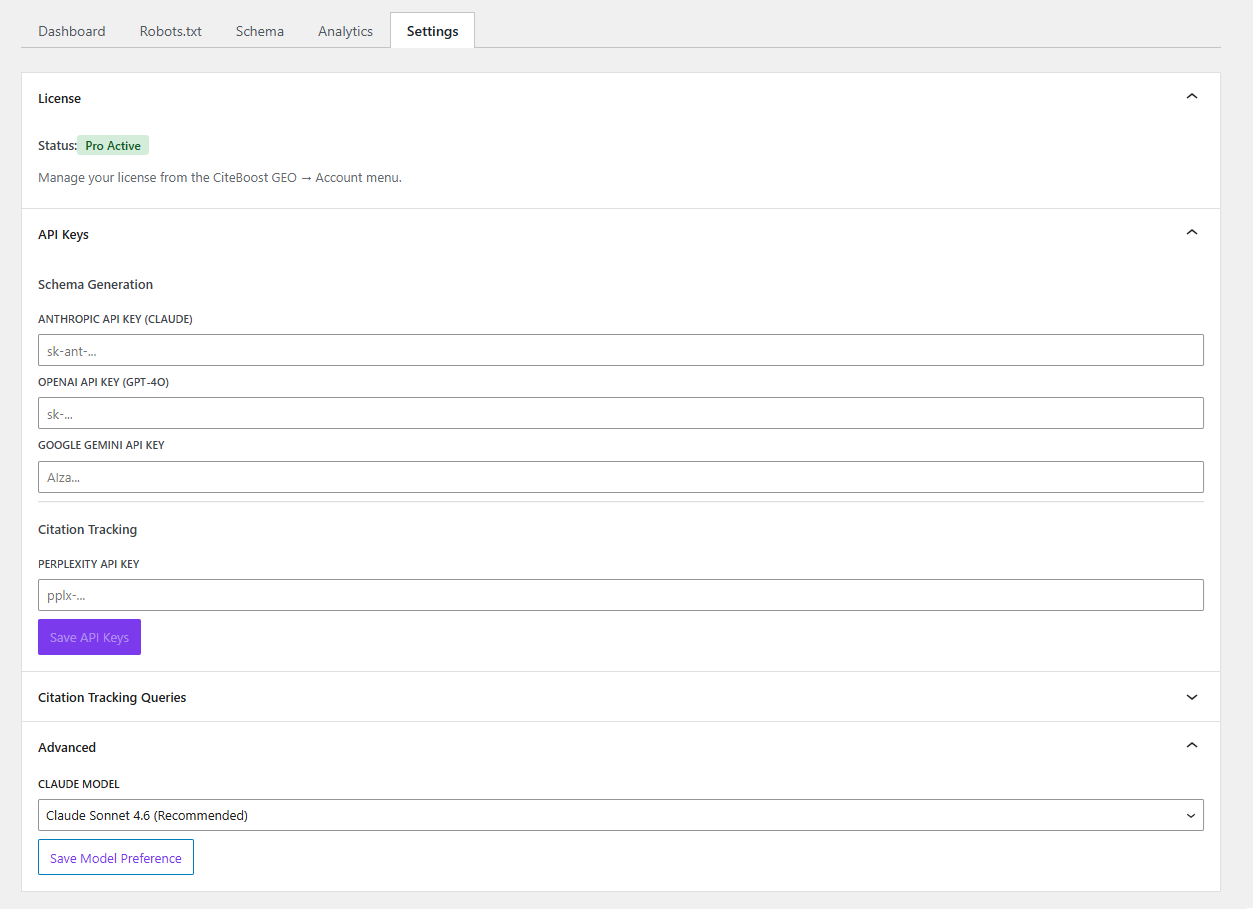Click the Settings tab
1253x909 pixels.
(x=432, y=31)
